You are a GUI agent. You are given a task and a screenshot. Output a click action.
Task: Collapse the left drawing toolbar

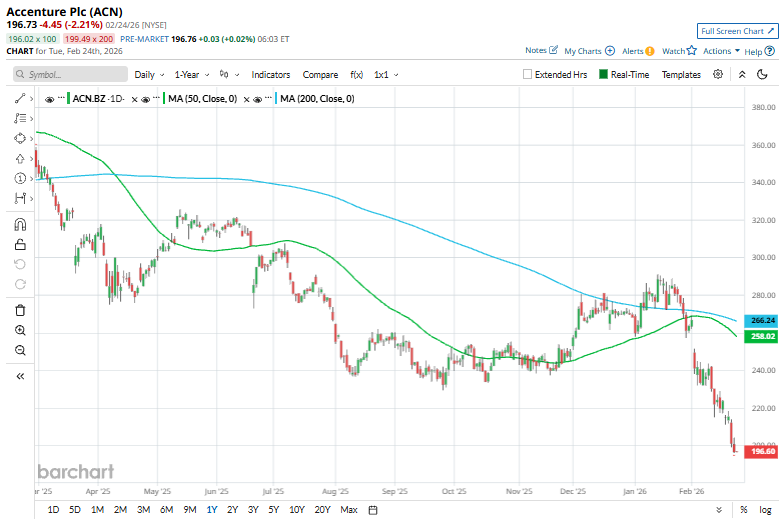point(20,376)
